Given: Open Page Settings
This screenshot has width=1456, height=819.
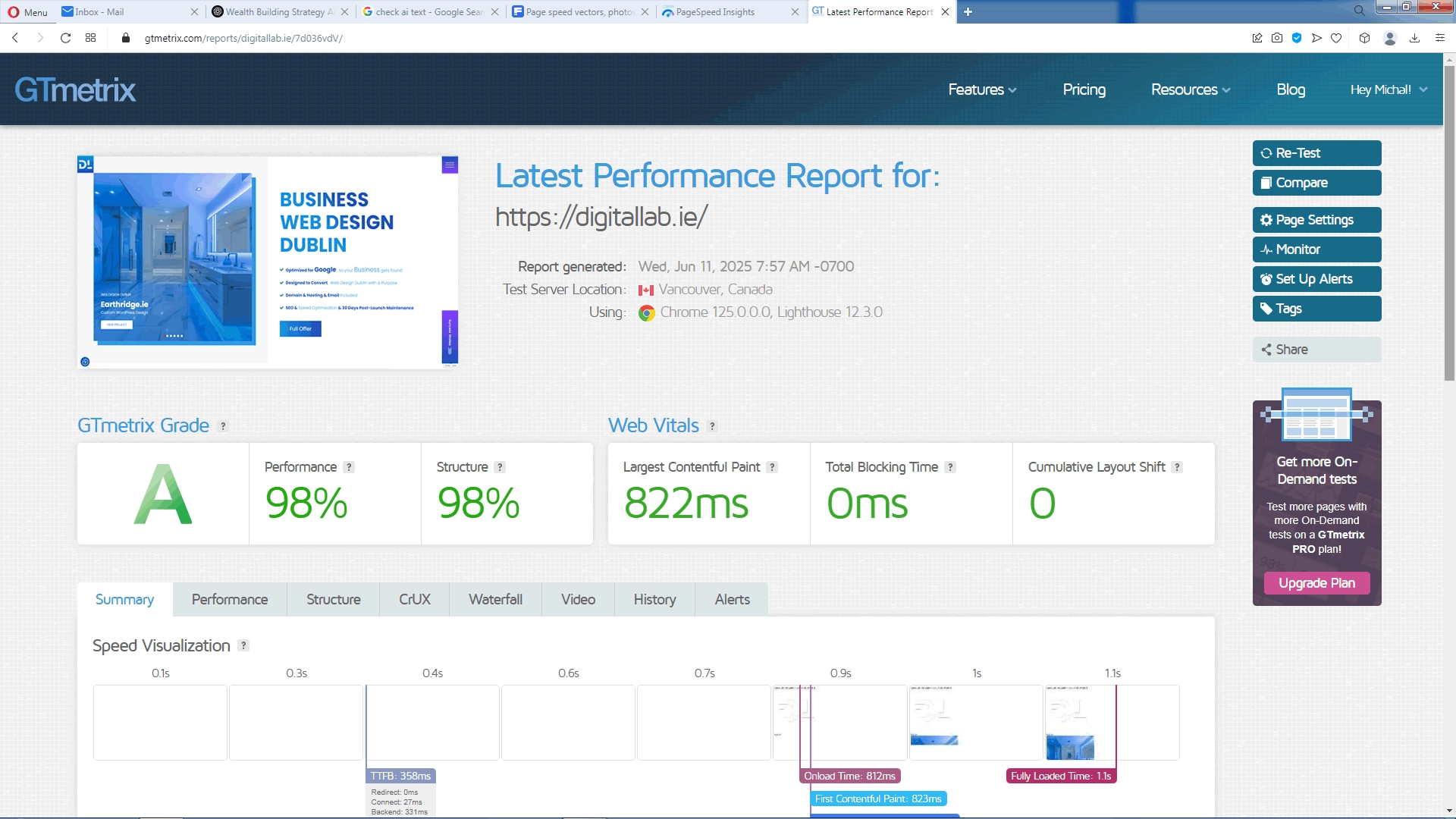Looking at the screenshot, I should coord(1316,220).
